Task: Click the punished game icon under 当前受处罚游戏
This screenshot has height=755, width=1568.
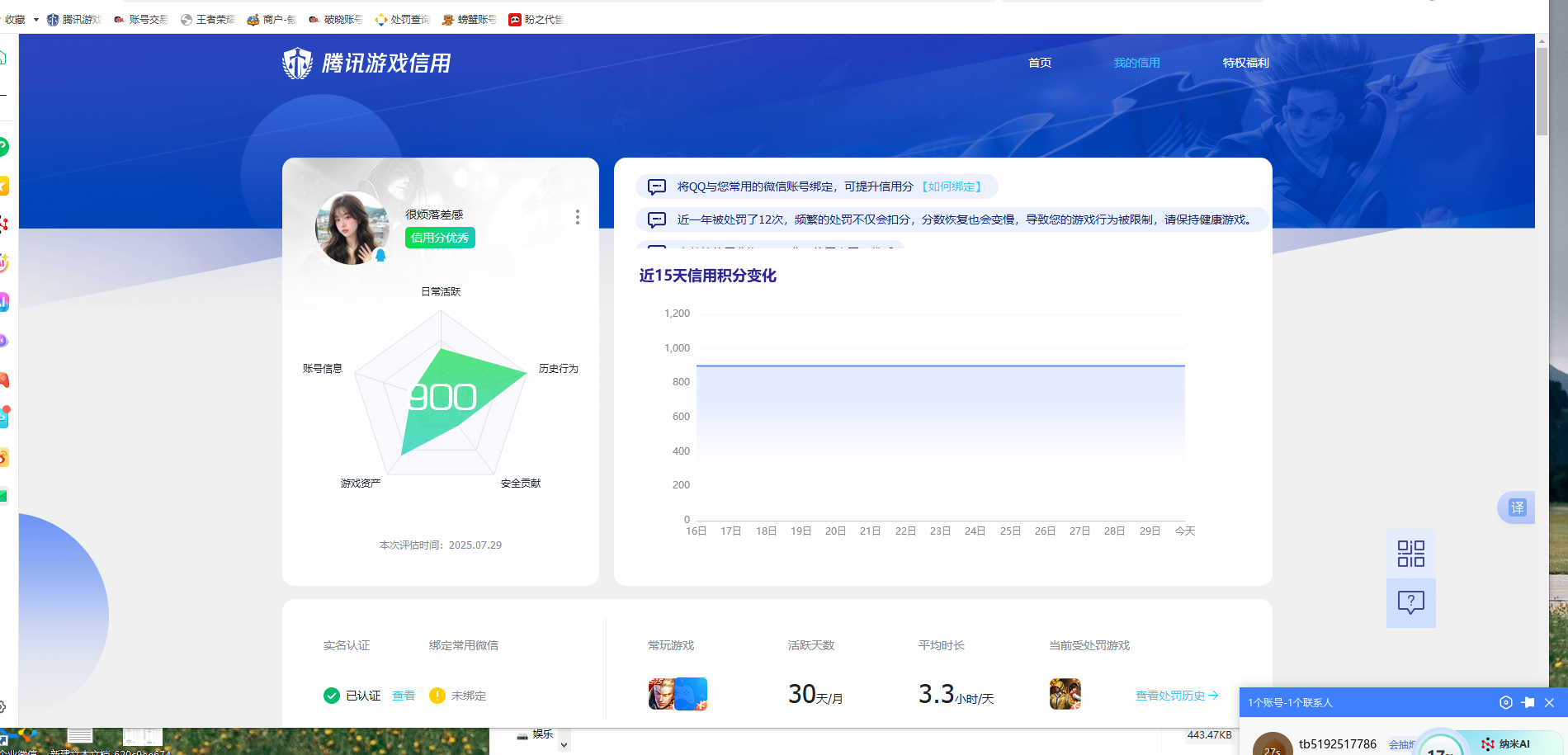Action: pyautogui.click(x=1065, y=694)
